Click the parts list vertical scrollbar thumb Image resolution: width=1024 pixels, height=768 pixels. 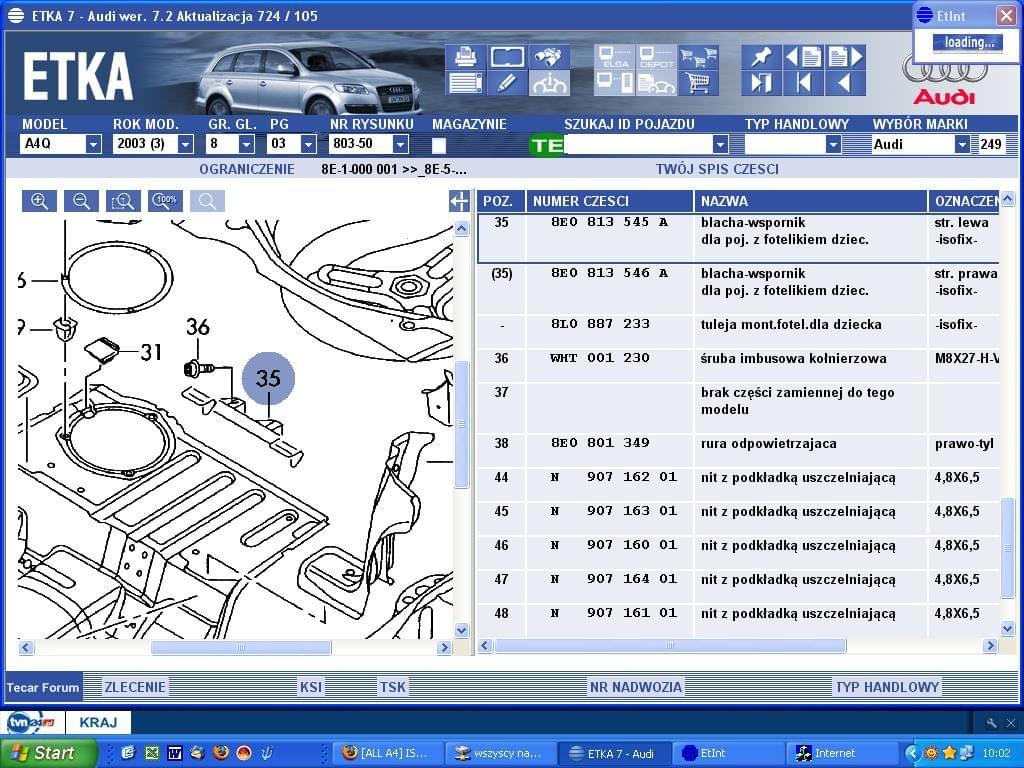point(1007,547)
